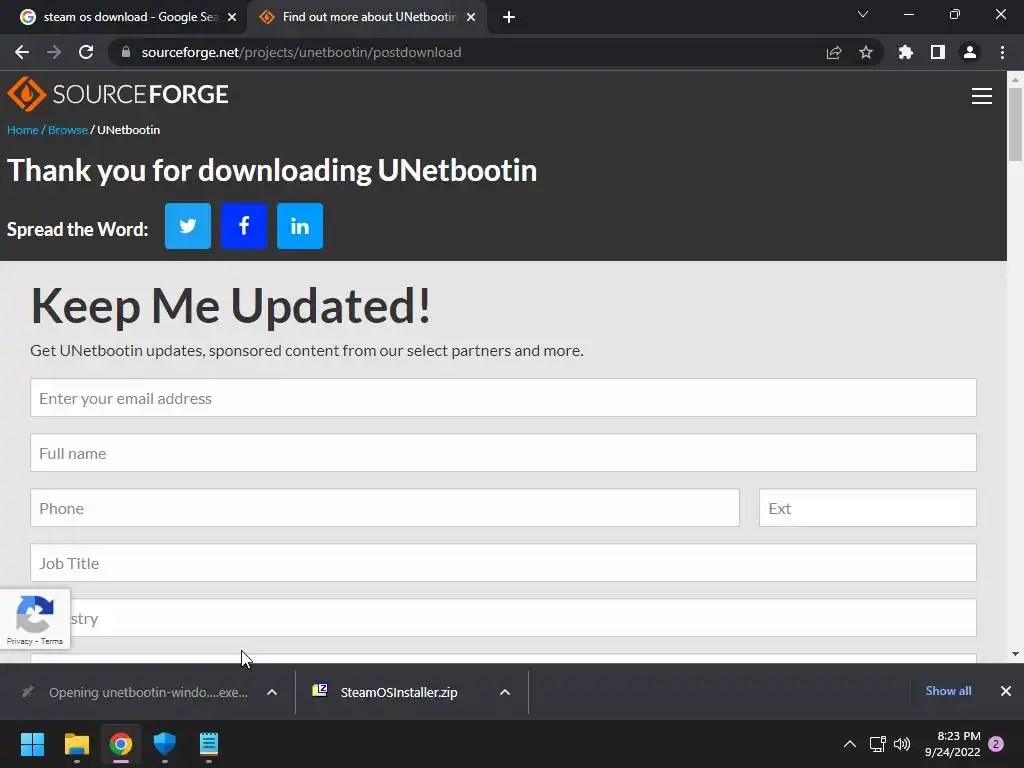Open the SourceForge hamburger menu

(x=982, y=96)
